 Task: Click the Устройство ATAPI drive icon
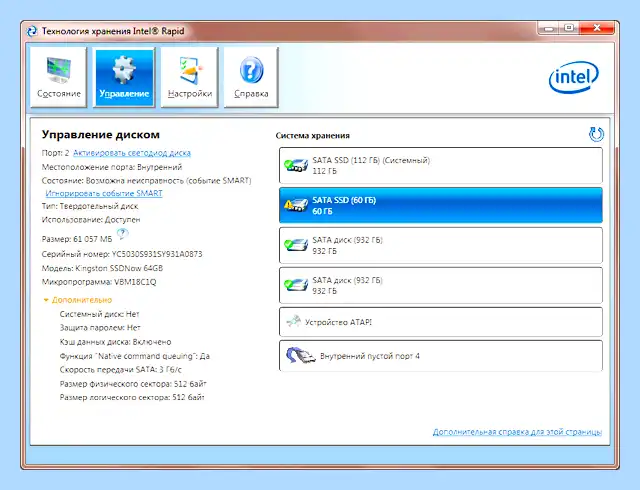[293, 322]
